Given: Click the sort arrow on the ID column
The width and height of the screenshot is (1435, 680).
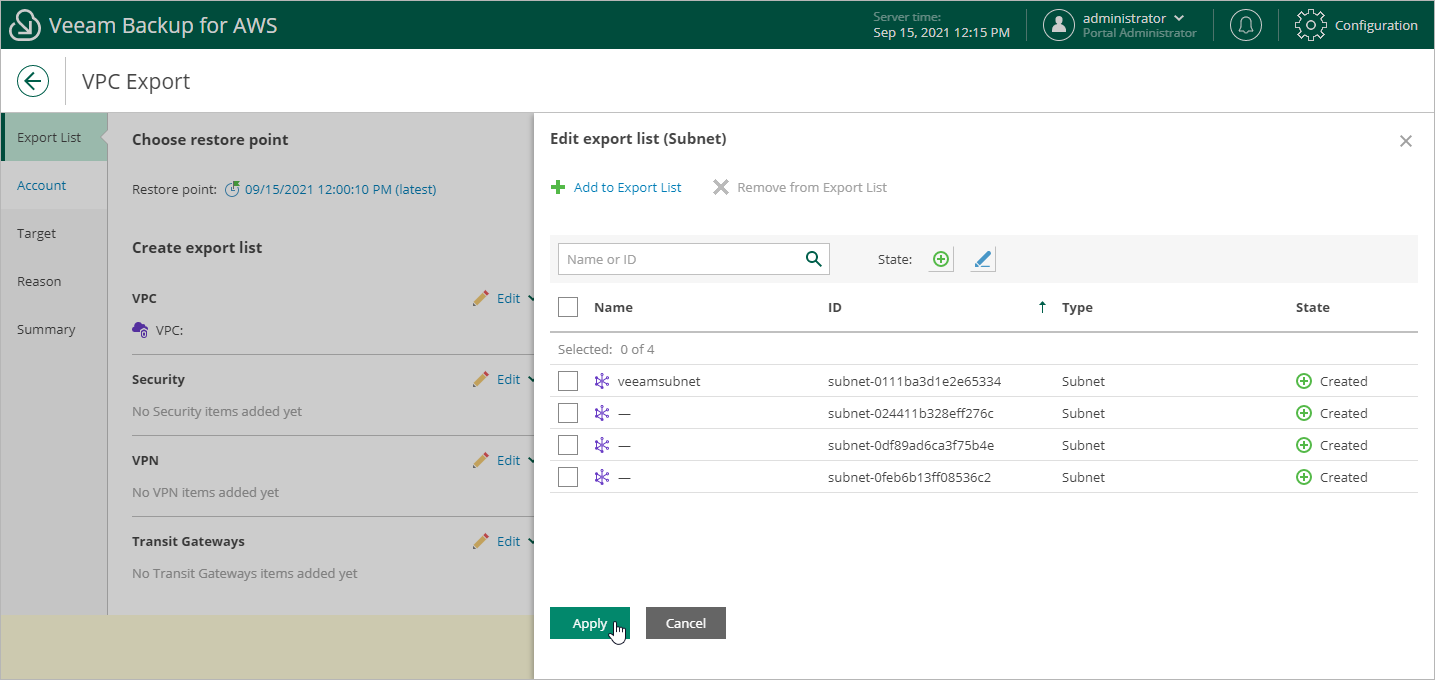Looking at the screenshot, I should coord(1042,307).
